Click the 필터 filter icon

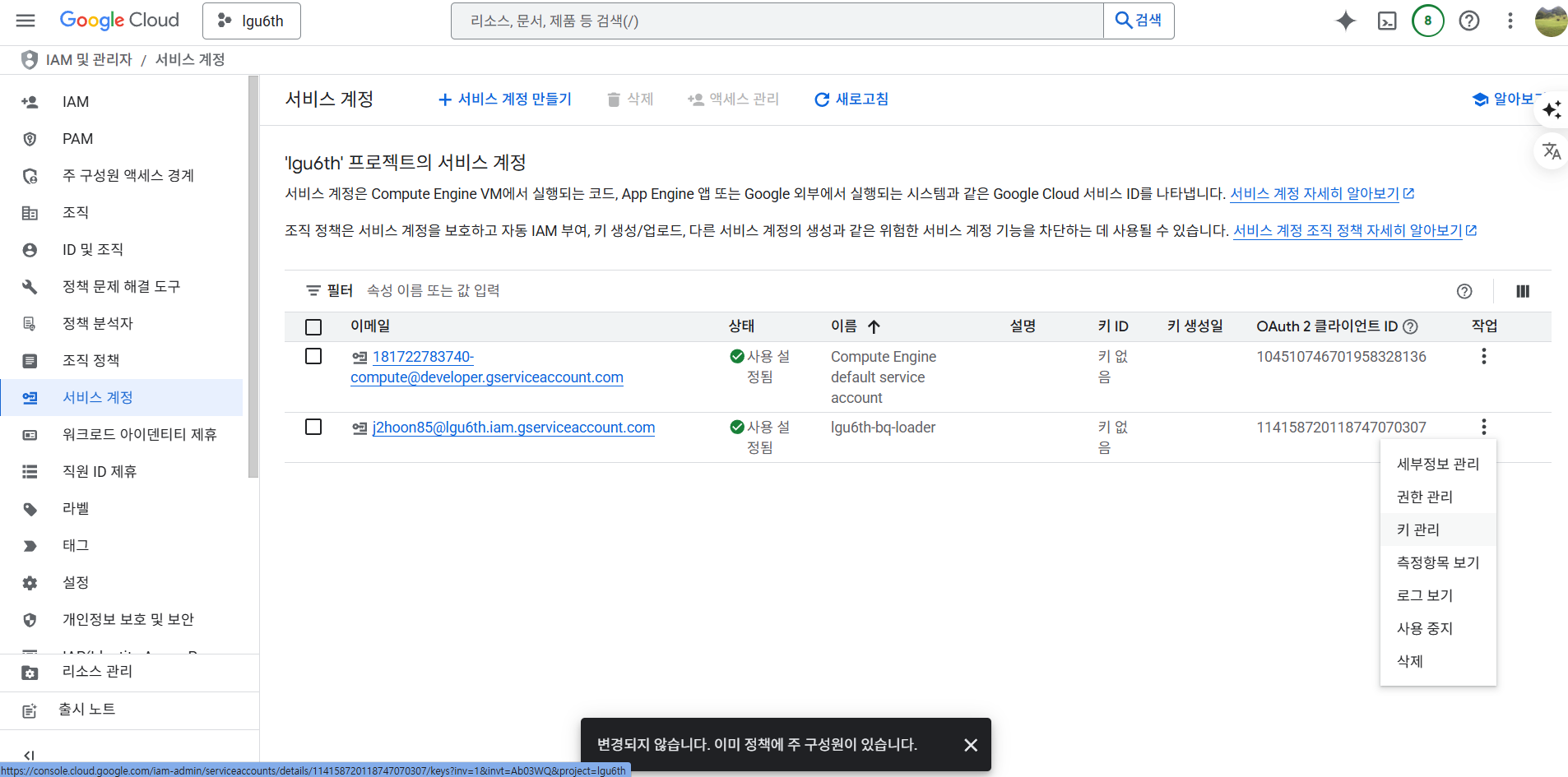(313, 291)
